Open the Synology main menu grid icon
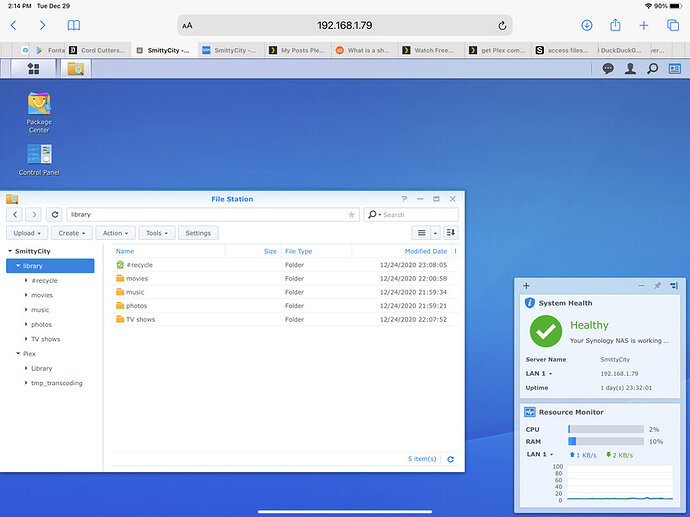This screenshot has width=690, height=517. click(x=33, y=69)
